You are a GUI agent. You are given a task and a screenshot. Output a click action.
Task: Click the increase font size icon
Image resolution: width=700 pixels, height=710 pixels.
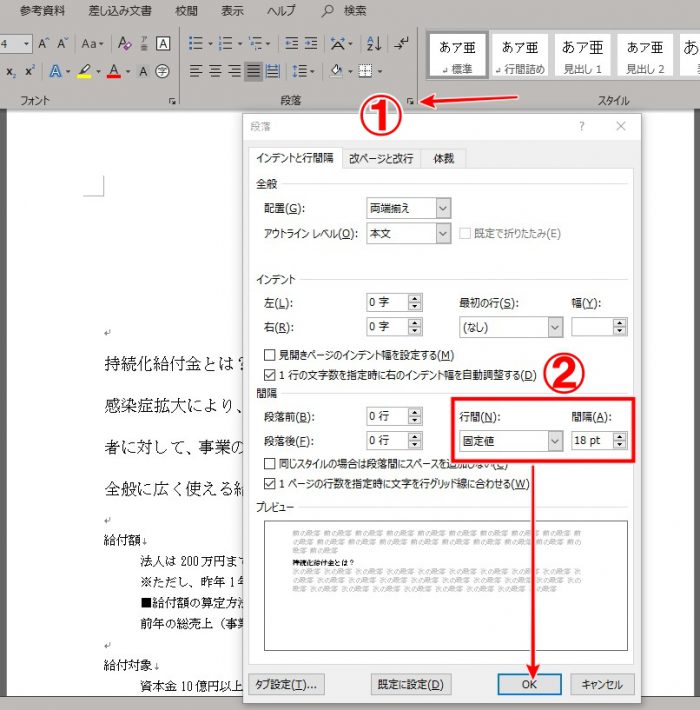(x=43, y=43)
